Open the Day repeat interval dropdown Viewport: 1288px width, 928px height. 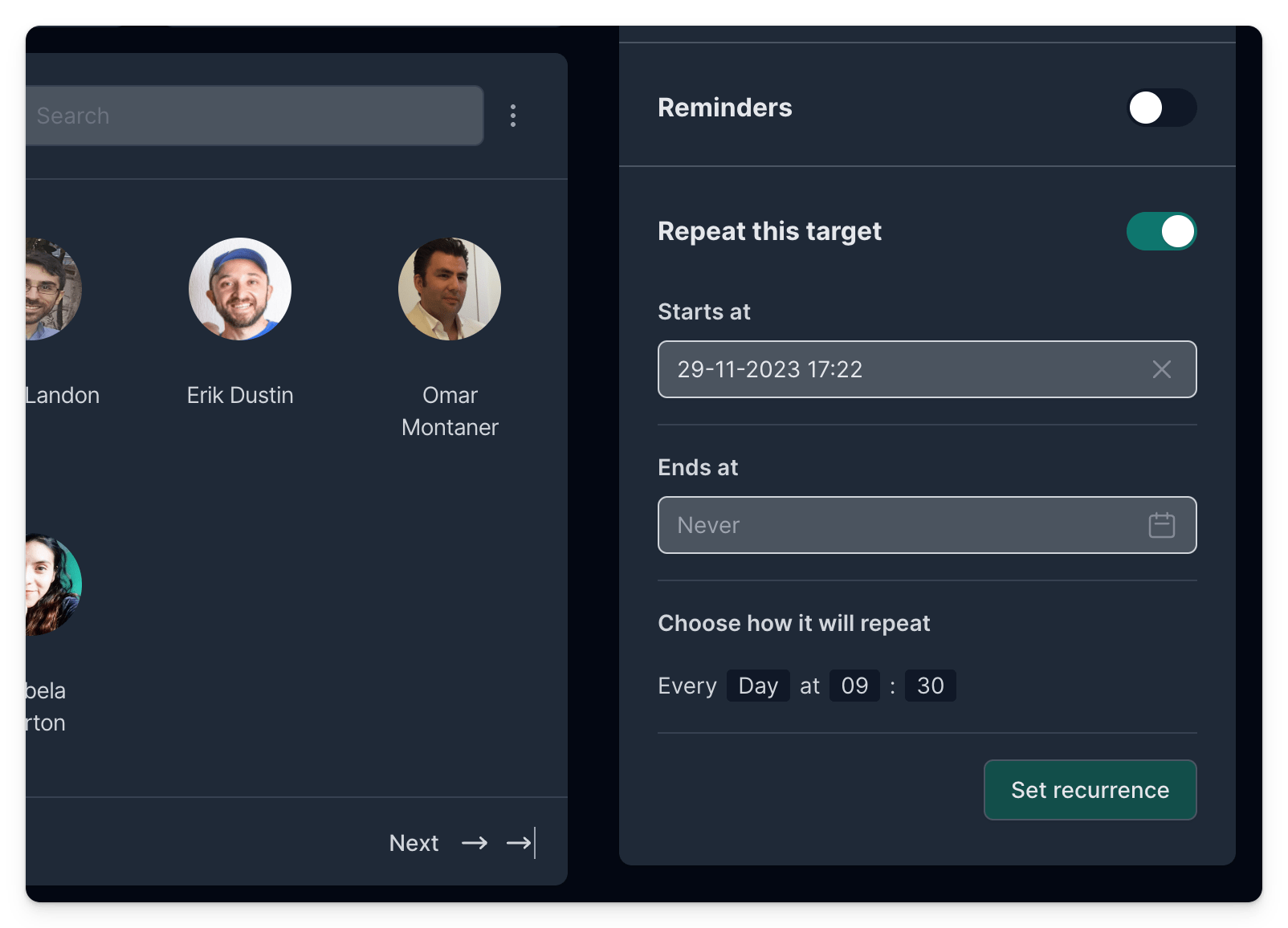(x=758, y=686)
